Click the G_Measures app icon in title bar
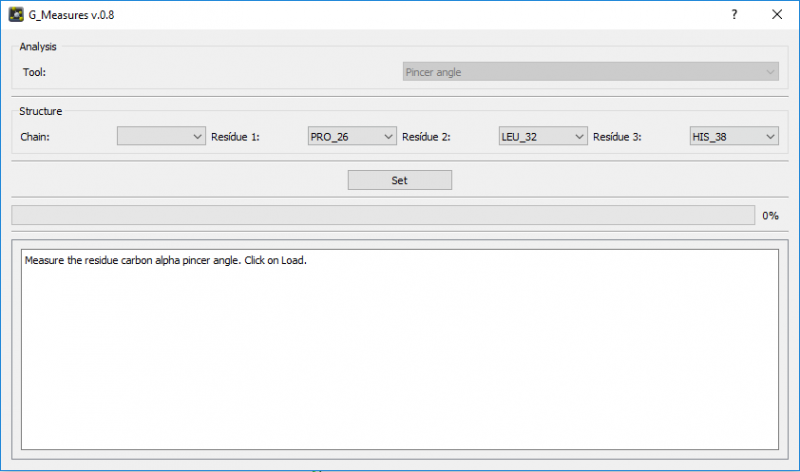 16,15
